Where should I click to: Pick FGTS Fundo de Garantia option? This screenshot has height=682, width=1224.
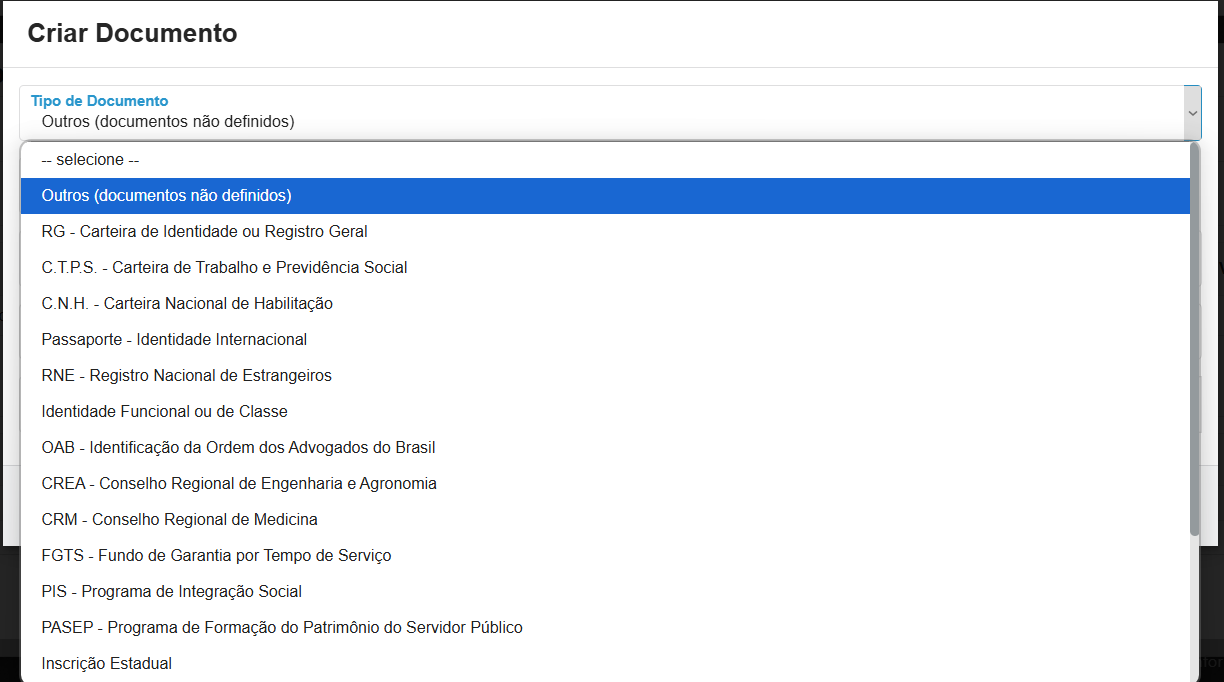(x=216, y=556)
